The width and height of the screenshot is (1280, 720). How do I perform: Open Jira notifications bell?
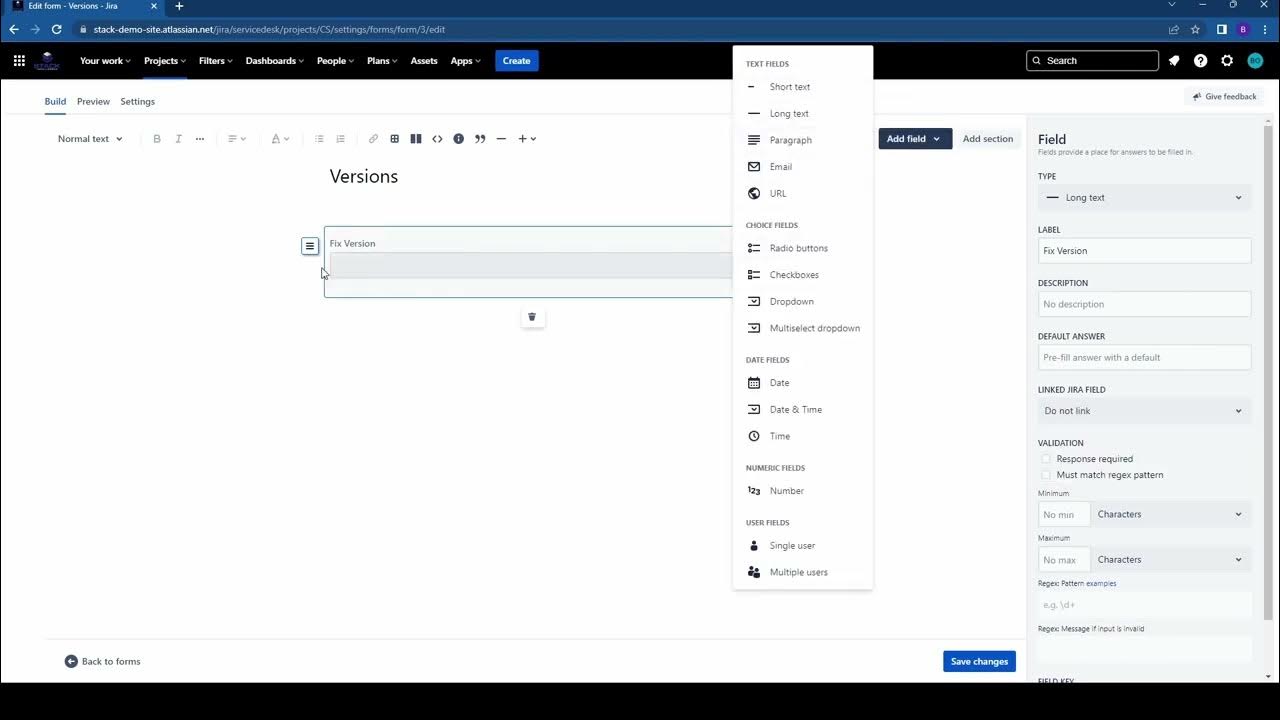pyautogui.click(x=1174, y=61)
